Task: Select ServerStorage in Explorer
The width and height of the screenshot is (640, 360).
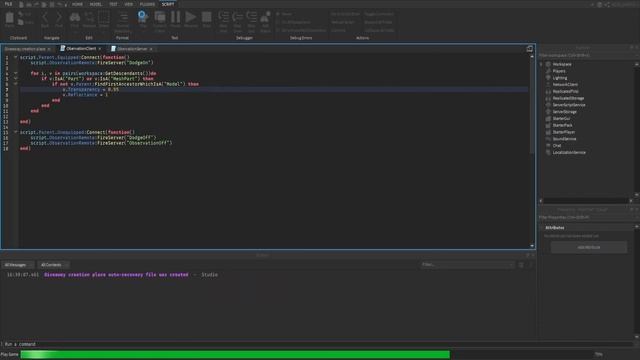Action: pos(564,112)
